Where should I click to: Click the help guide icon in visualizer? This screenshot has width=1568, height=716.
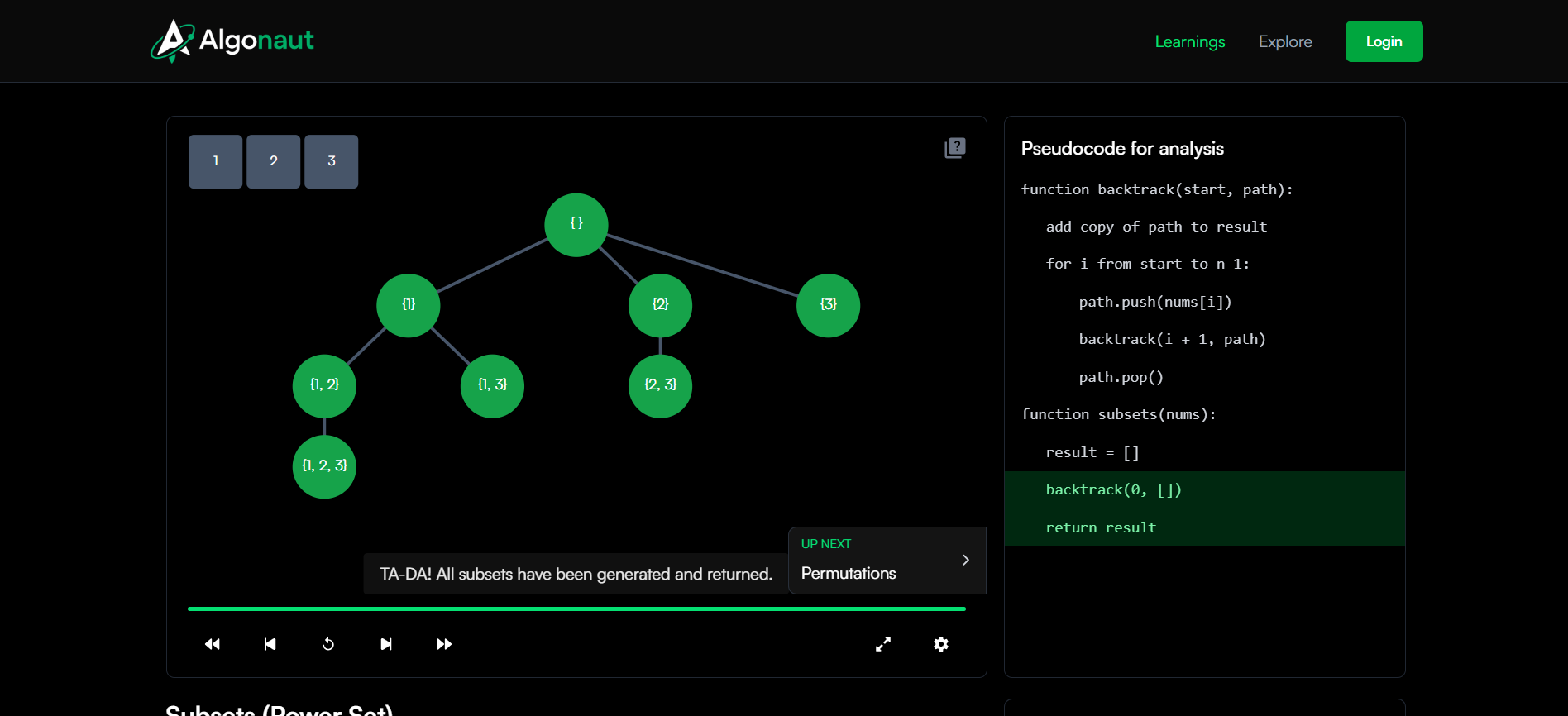coord(955,148)
